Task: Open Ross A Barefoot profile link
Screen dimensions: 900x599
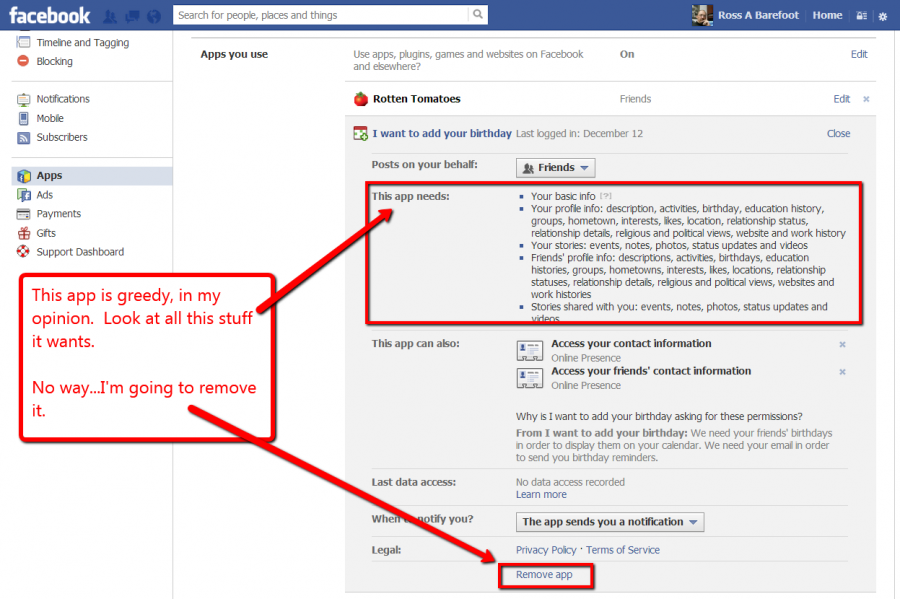Action: pos(758,15)
